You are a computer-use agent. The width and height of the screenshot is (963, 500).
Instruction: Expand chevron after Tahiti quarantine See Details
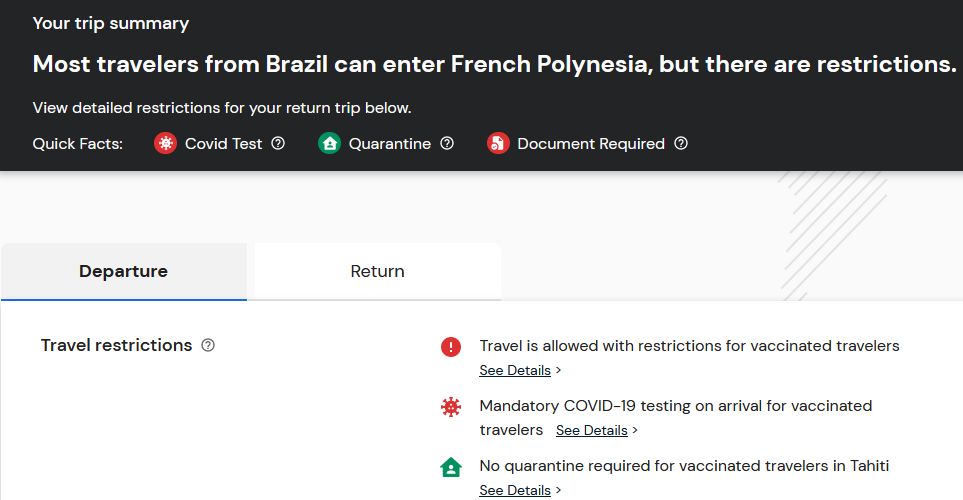click(558, 490)
